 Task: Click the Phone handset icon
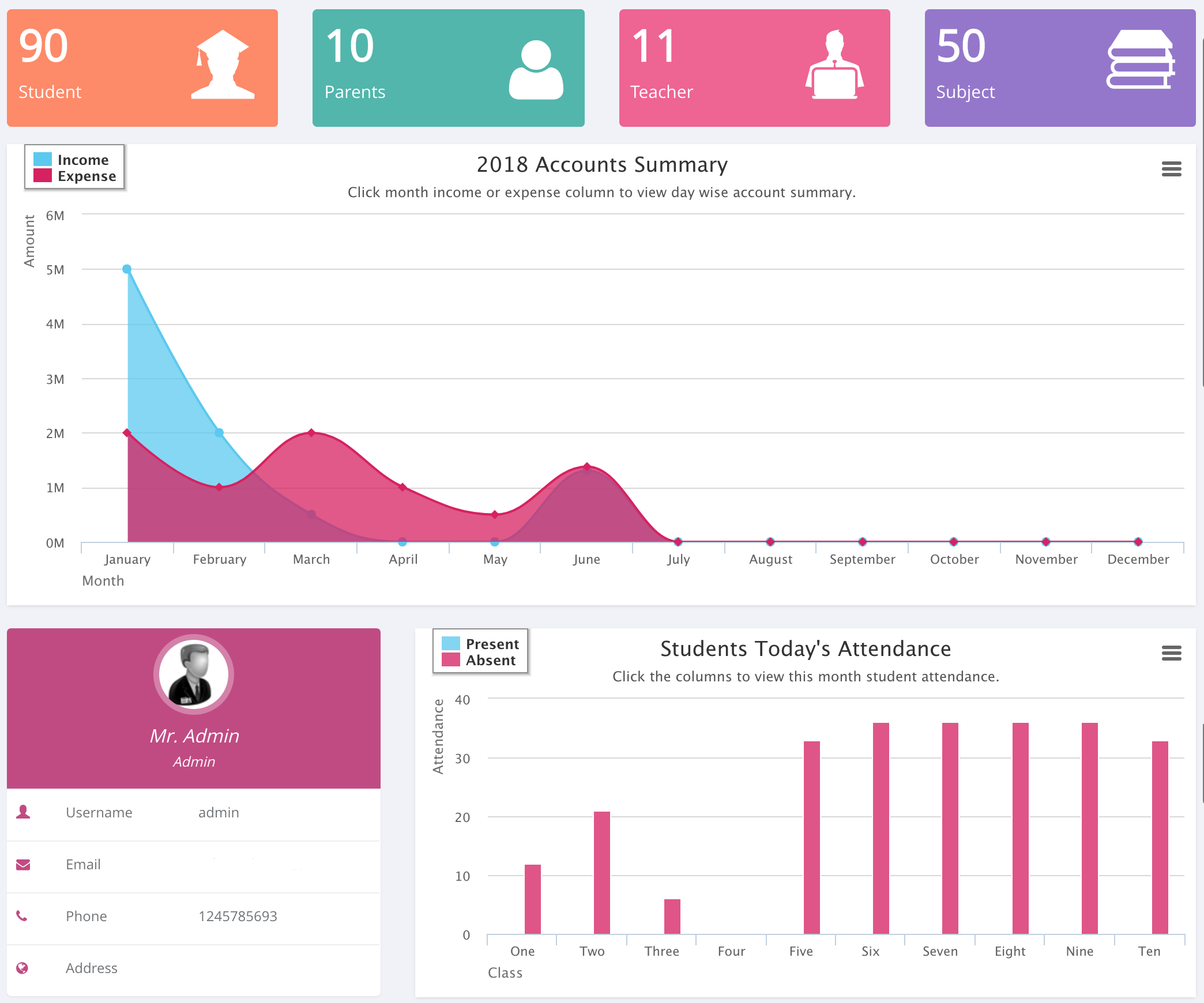pos(22,916)
